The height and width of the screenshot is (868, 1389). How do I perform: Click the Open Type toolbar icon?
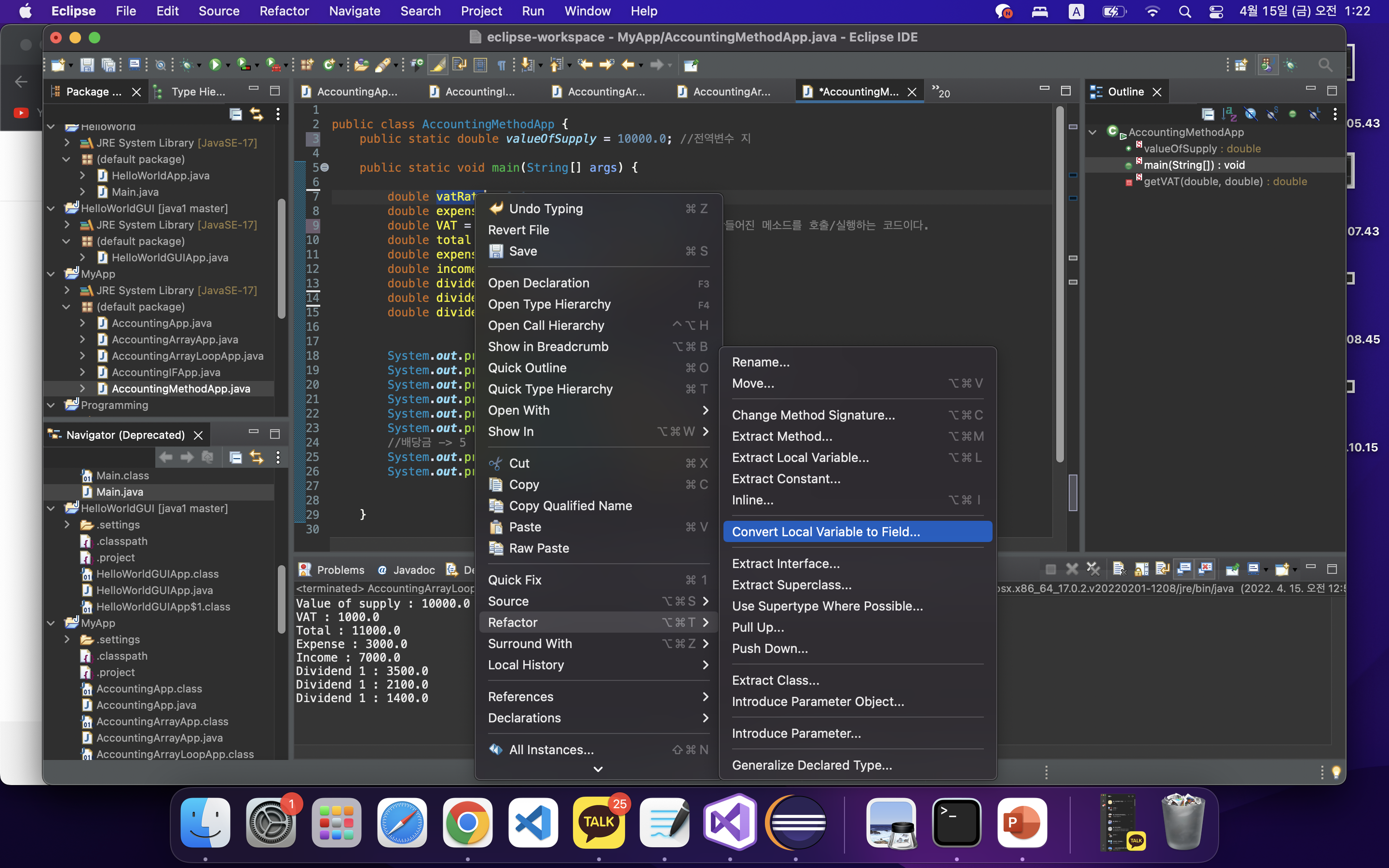click(361, 65)
